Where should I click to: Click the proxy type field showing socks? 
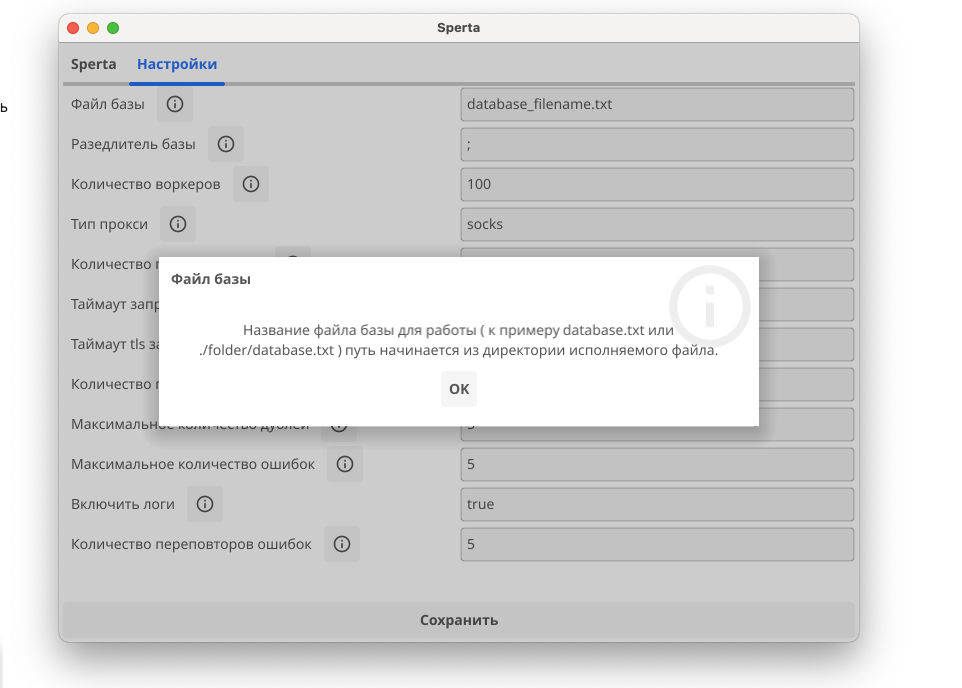pos(657,224)
